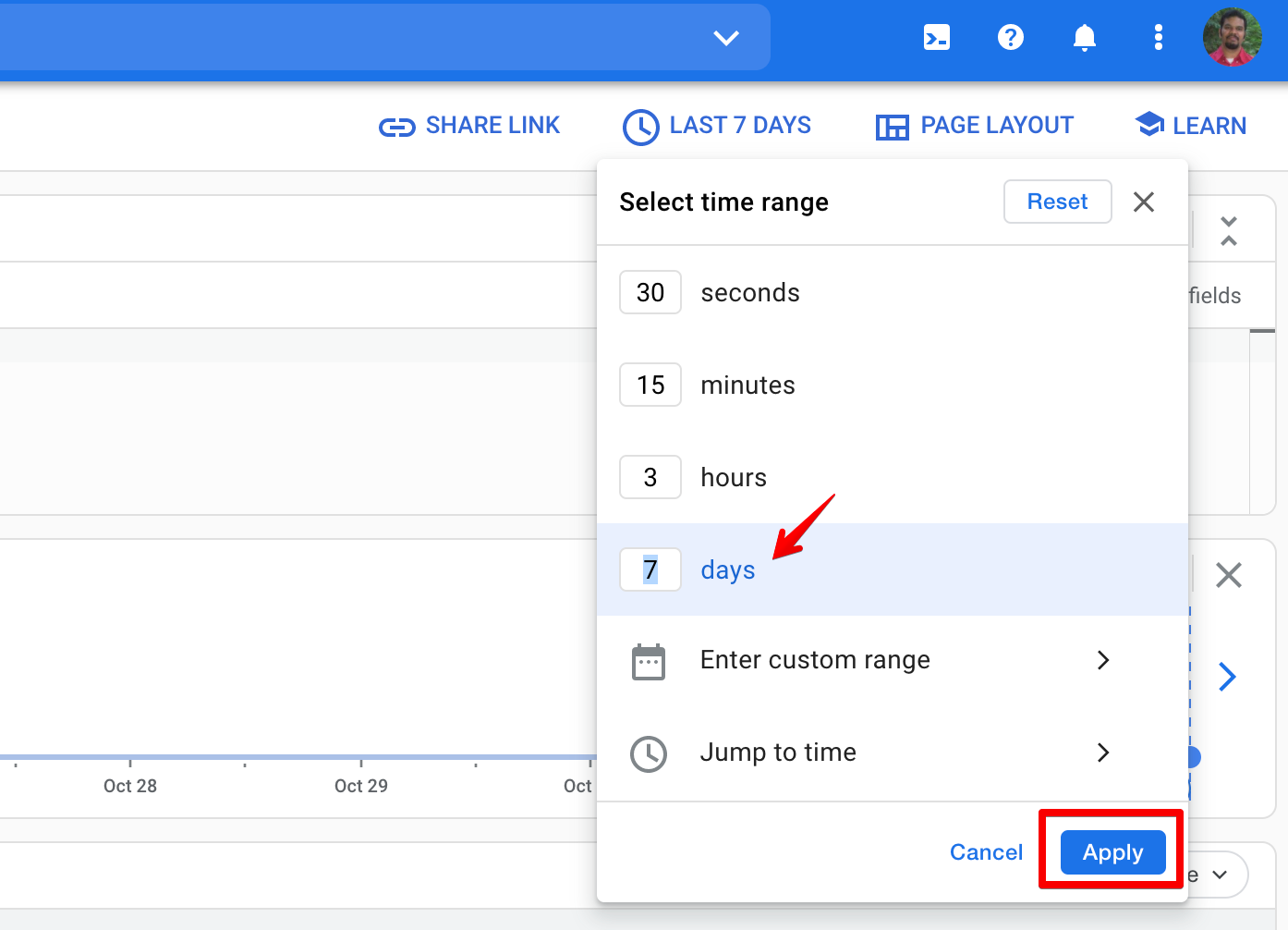
Task: Select the days time unit option
Action: click(x=727, y=569)
